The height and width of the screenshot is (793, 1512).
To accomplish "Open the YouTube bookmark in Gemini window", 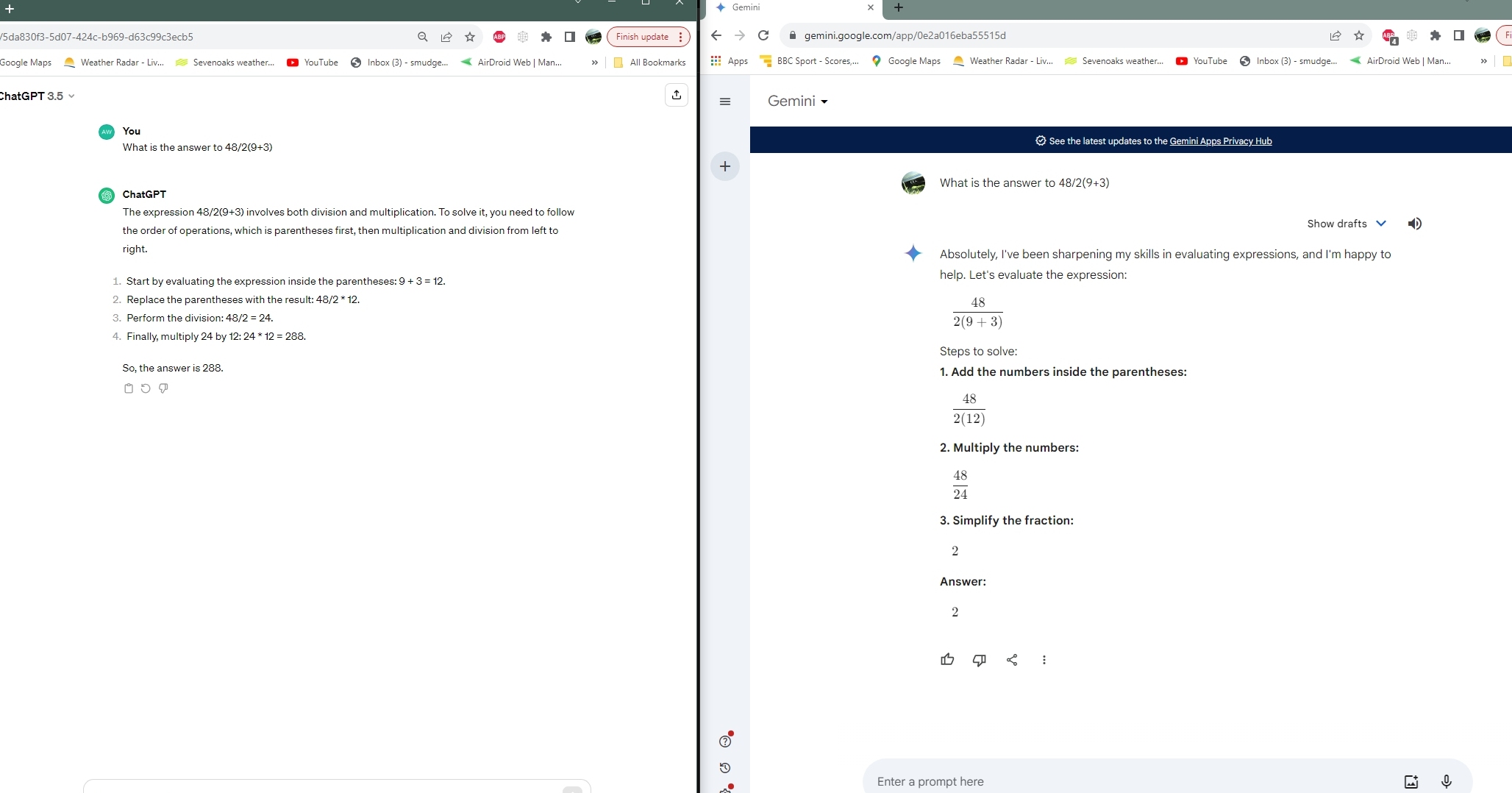I will (1201, 61).
